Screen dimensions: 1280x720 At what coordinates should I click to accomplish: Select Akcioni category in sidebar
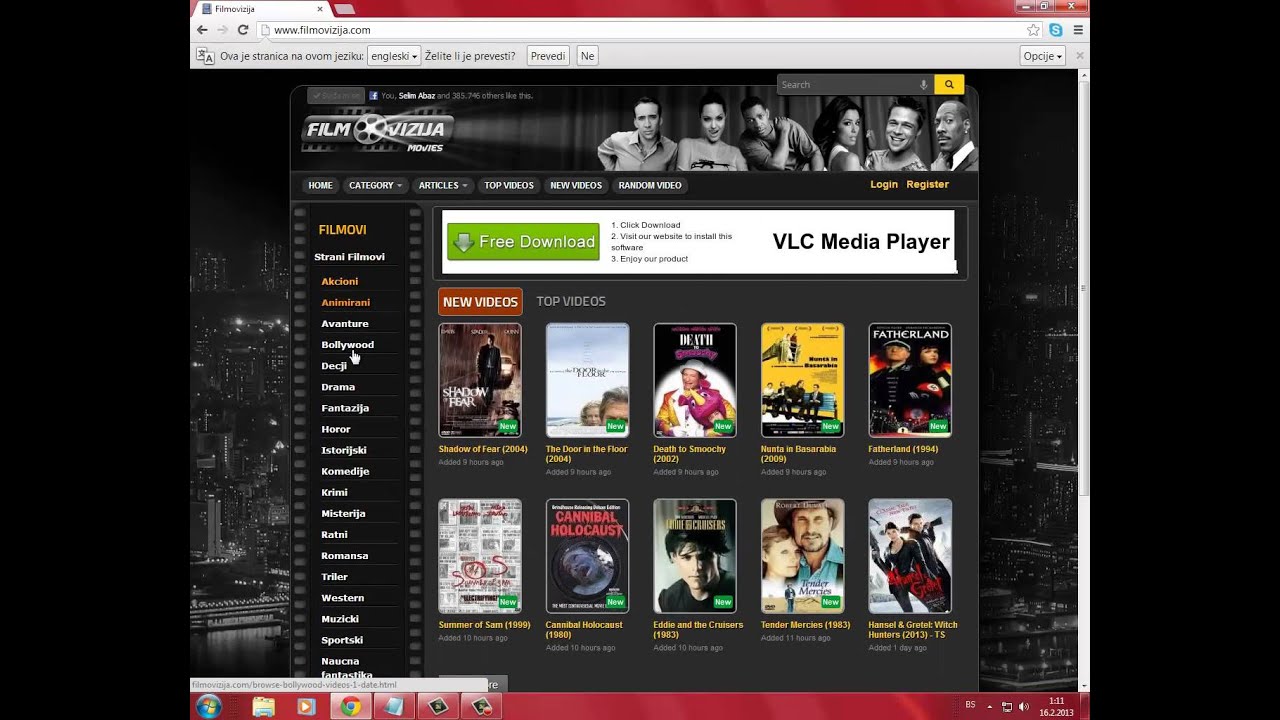(340, 282)
